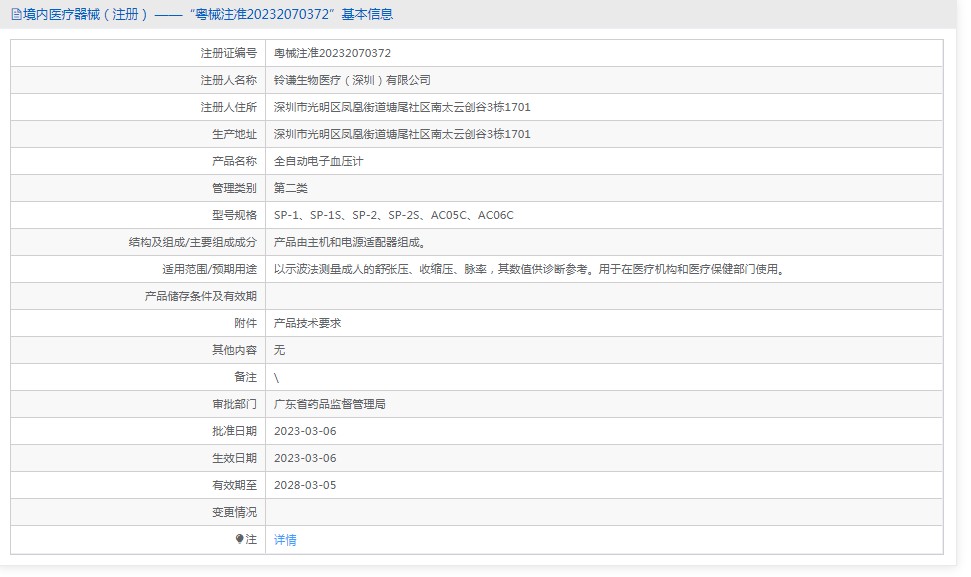Click the 产品名称 label
This screenshot has width=971, height=577.
(234, 161)
